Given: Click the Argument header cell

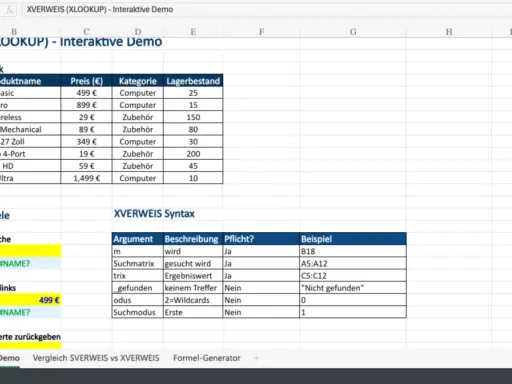Looking at the screenshot, I should [x=138, y=239].
